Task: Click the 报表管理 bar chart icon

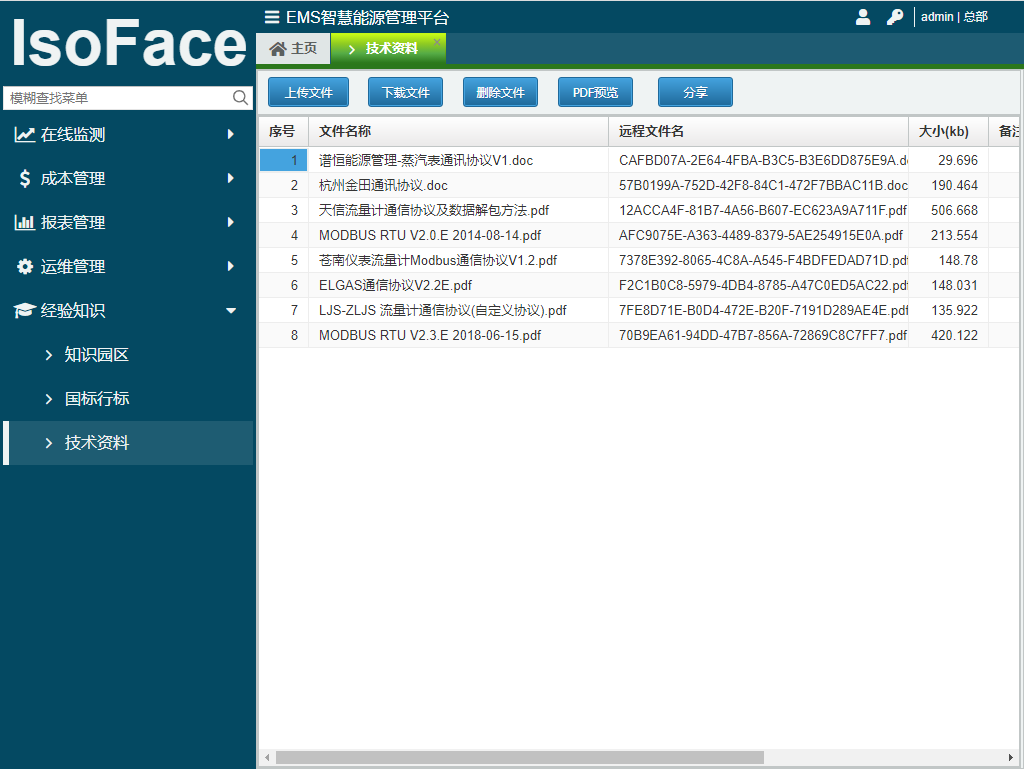Action: pos(25,223)
